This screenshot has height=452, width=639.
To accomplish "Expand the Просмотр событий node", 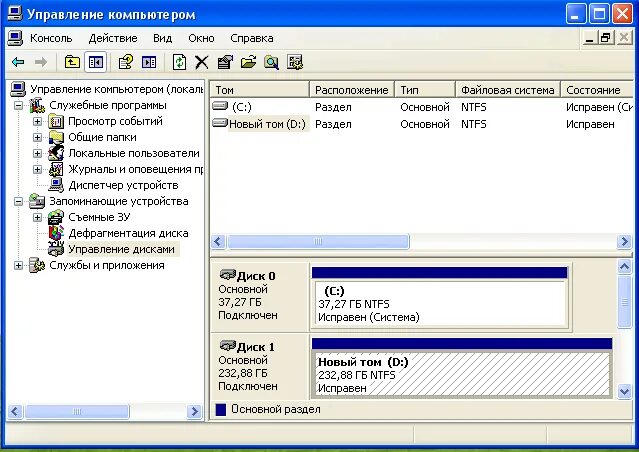I will click(x=37, y=121).
